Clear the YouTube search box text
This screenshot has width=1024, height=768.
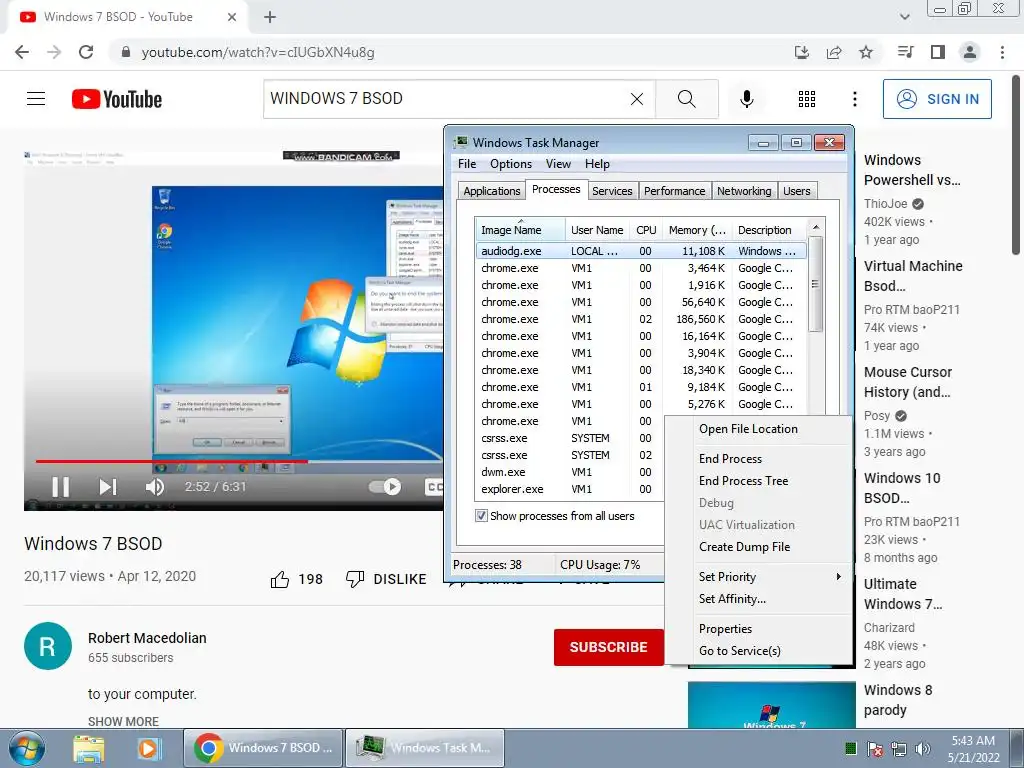(637, 99)
